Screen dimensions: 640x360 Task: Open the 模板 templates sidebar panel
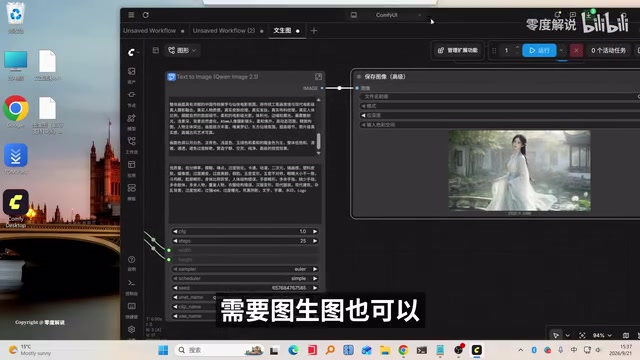coord(131,191)
